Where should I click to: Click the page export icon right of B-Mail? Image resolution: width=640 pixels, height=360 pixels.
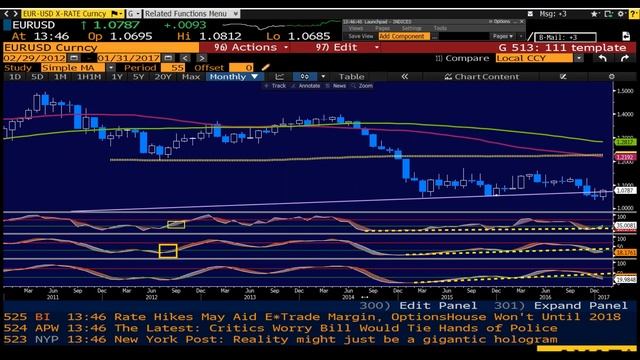(x=626, y=36)
